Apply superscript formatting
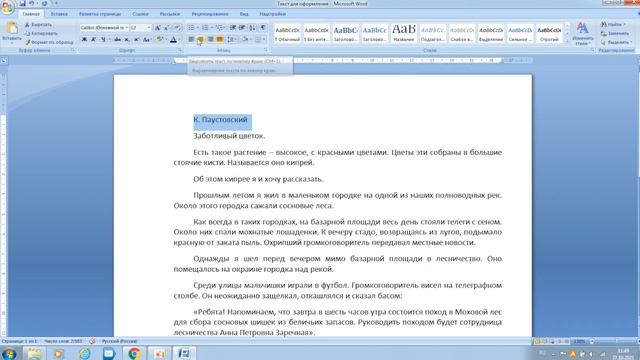640x360 pixels. pos(137,40)
